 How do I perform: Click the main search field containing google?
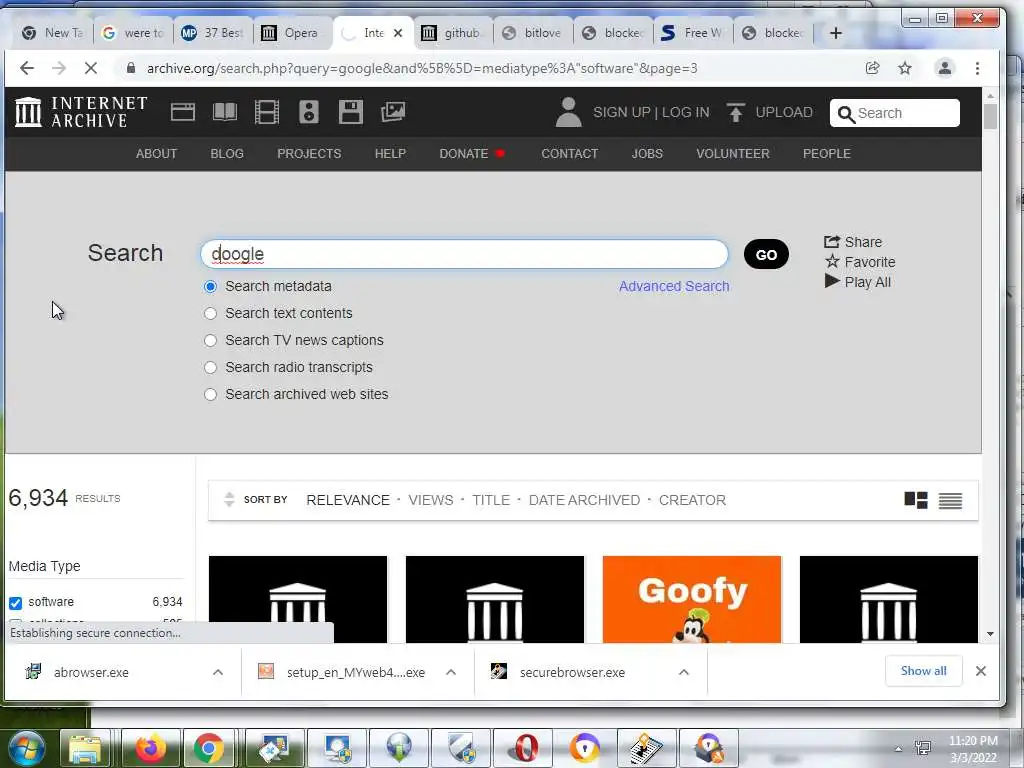pos(464,253)
